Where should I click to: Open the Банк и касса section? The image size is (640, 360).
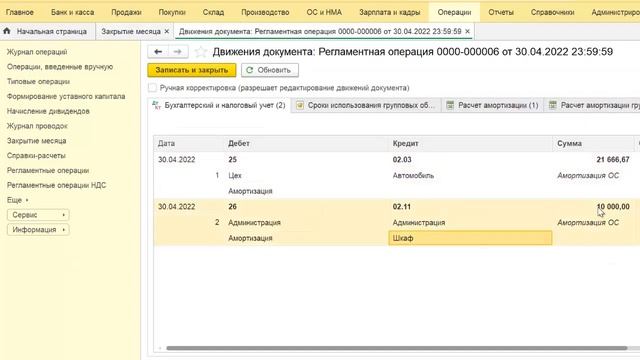tap(72, 12)
